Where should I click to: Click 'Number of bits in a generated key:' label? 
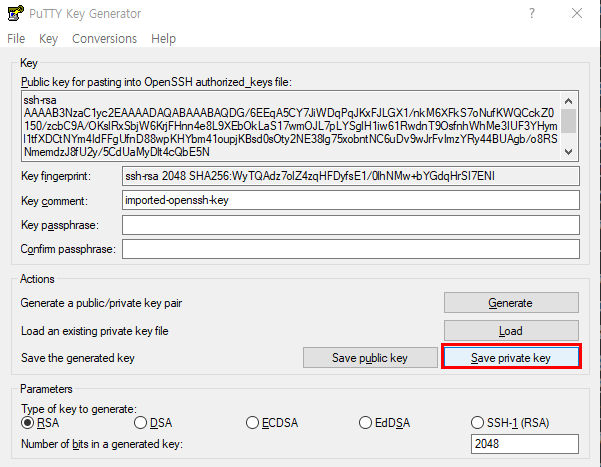click(x=102, y=444)
